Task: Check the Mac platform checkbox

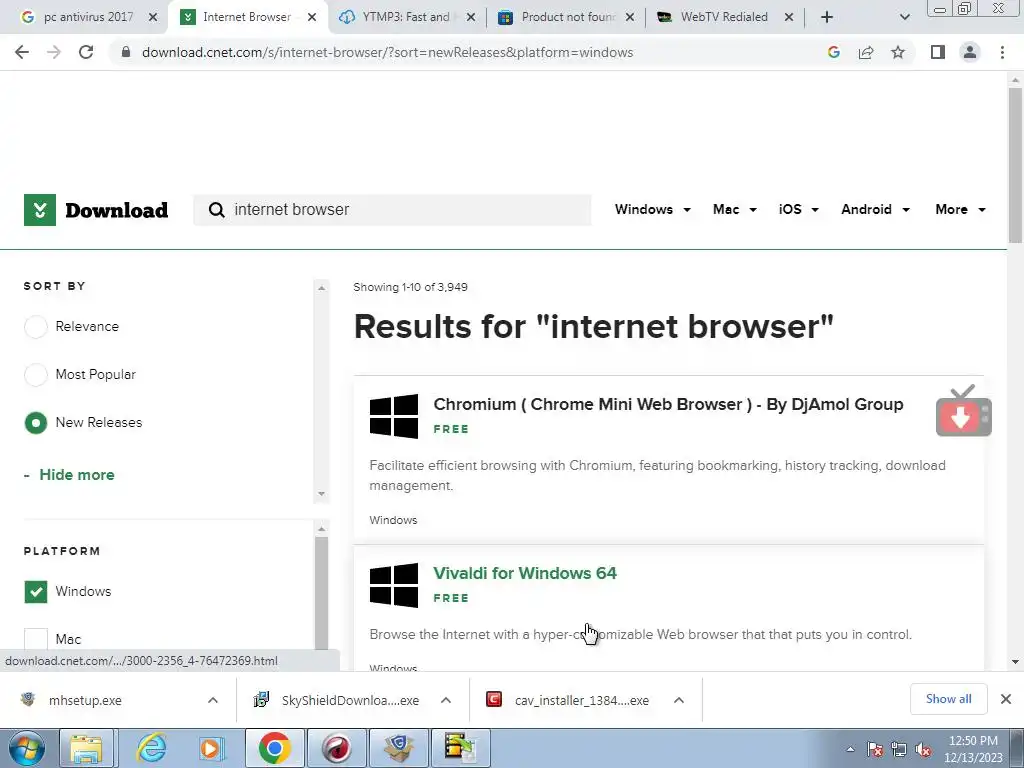Action: (x=36, y=639)
